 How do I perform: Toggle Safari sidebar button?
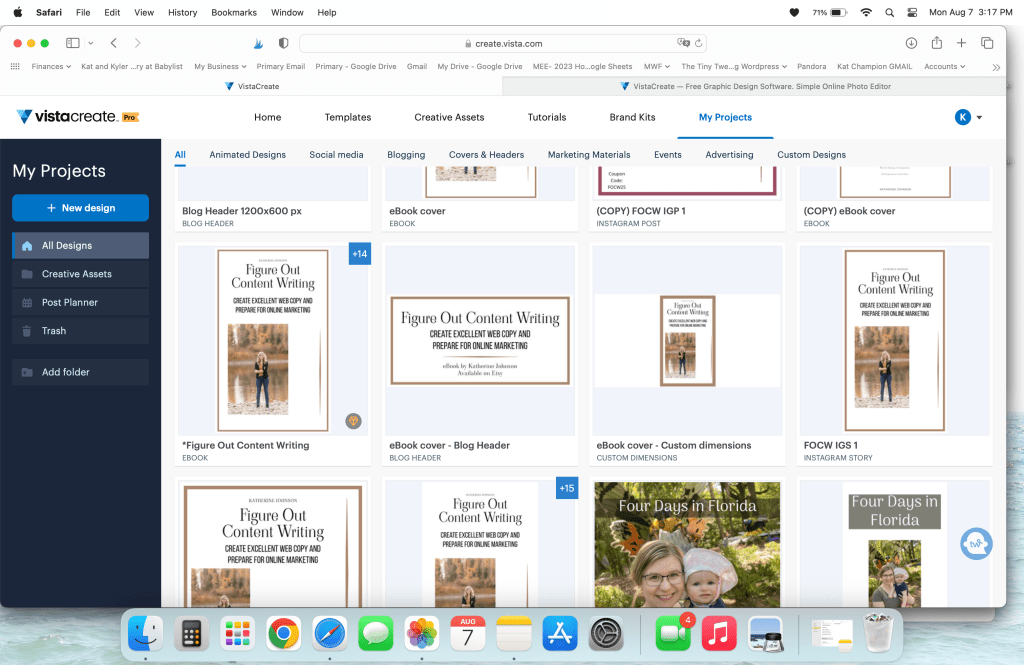[x=73, y=43]
